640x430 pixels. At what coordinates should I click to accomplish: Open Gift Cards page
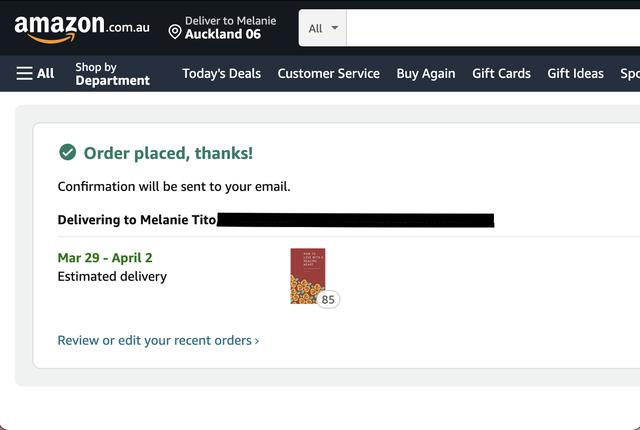click(x=501, y=73)
